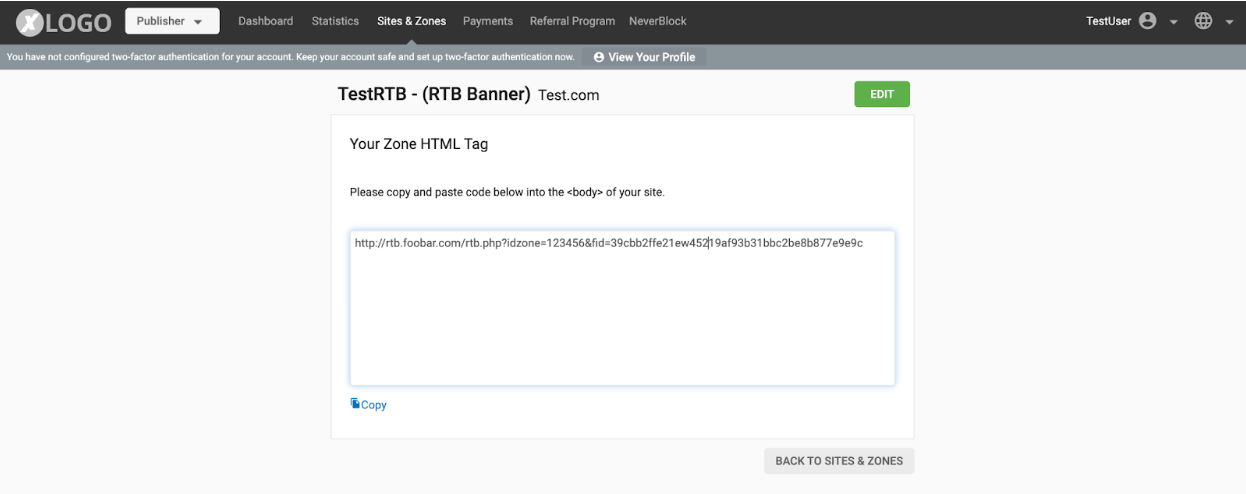Switch to the NeverBlock section

click(x=658, y=21)
